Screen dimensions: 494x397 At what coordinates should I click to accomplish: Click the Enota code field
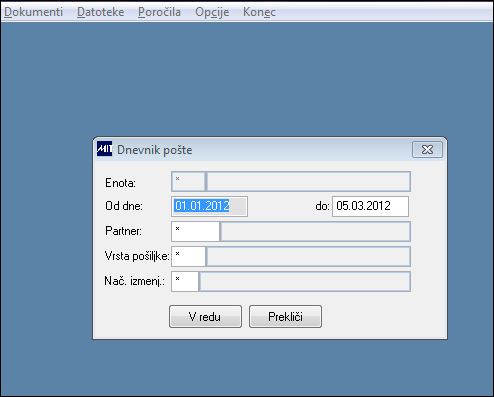pyautogui.click(x=188, y=182)
